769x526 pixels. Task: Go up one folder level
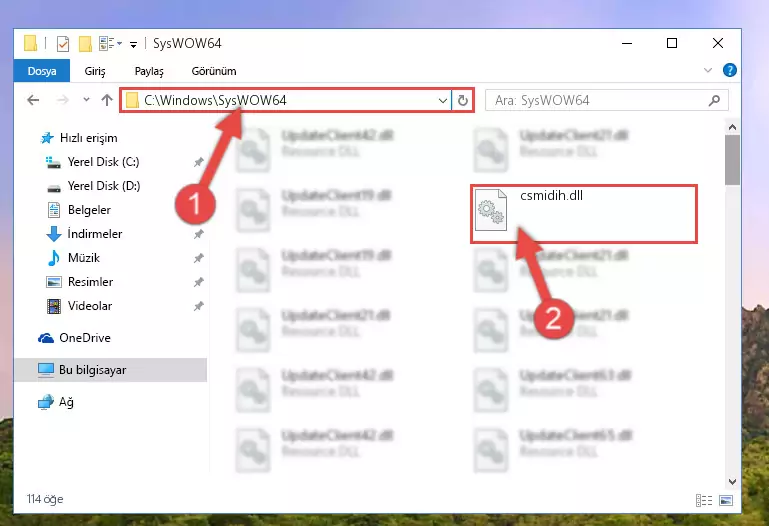point(107,100)
